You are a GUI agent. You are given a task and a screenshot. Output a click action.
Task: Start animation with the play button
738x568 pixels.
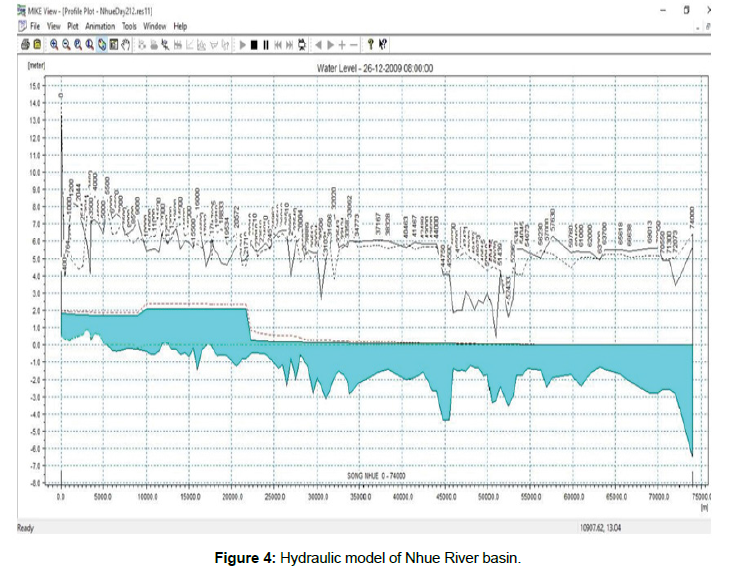(x=242, y=44)
